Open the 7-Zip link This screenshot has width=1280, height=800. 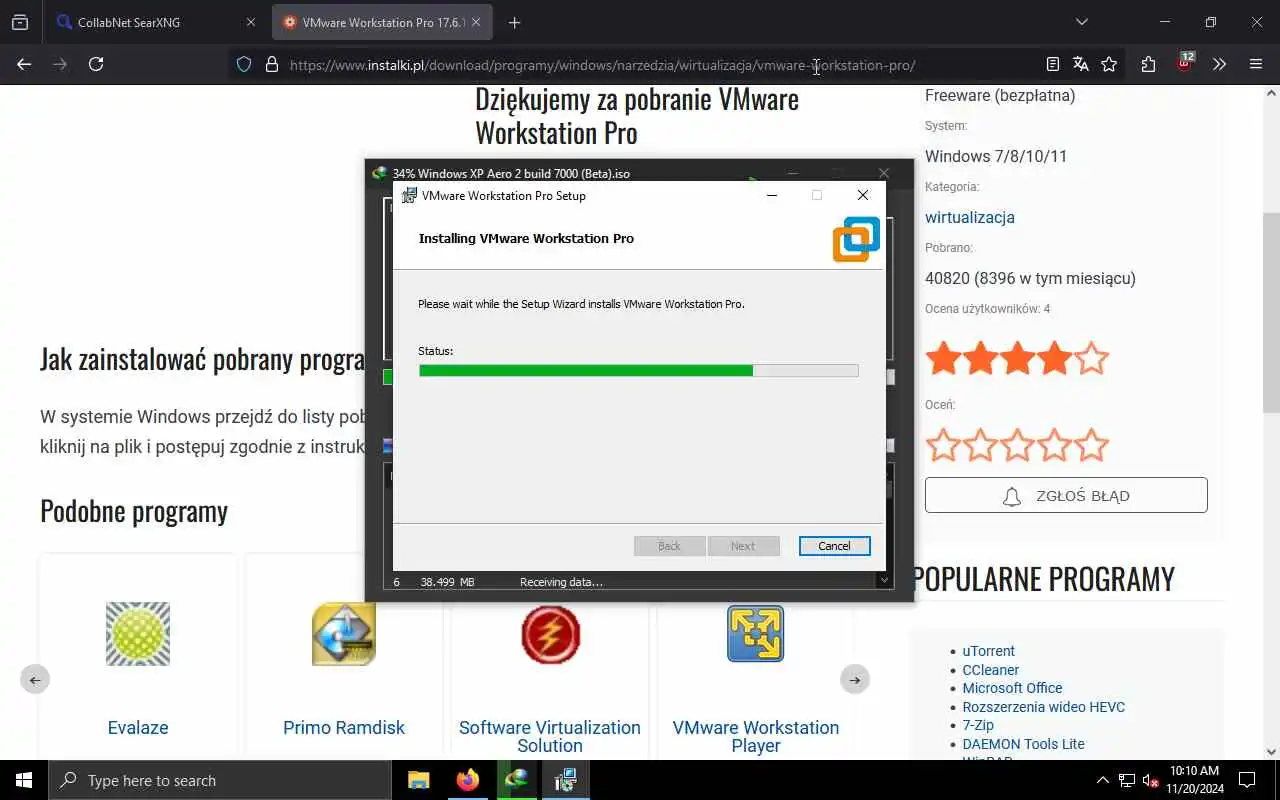[x=978, y=725]
